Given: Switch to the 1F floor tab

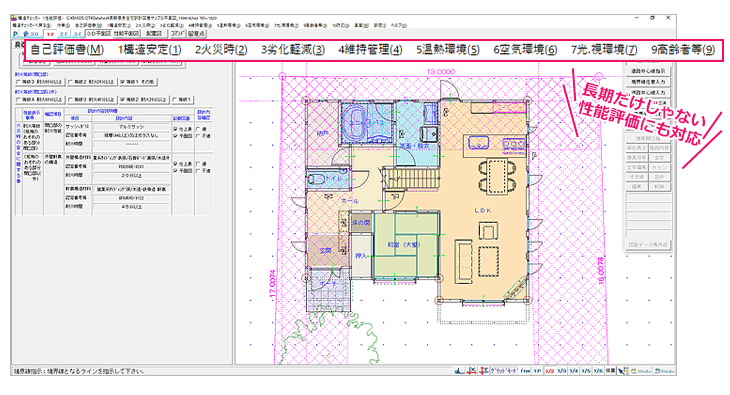Looking at the screenshot, I should tap(50, 34).
